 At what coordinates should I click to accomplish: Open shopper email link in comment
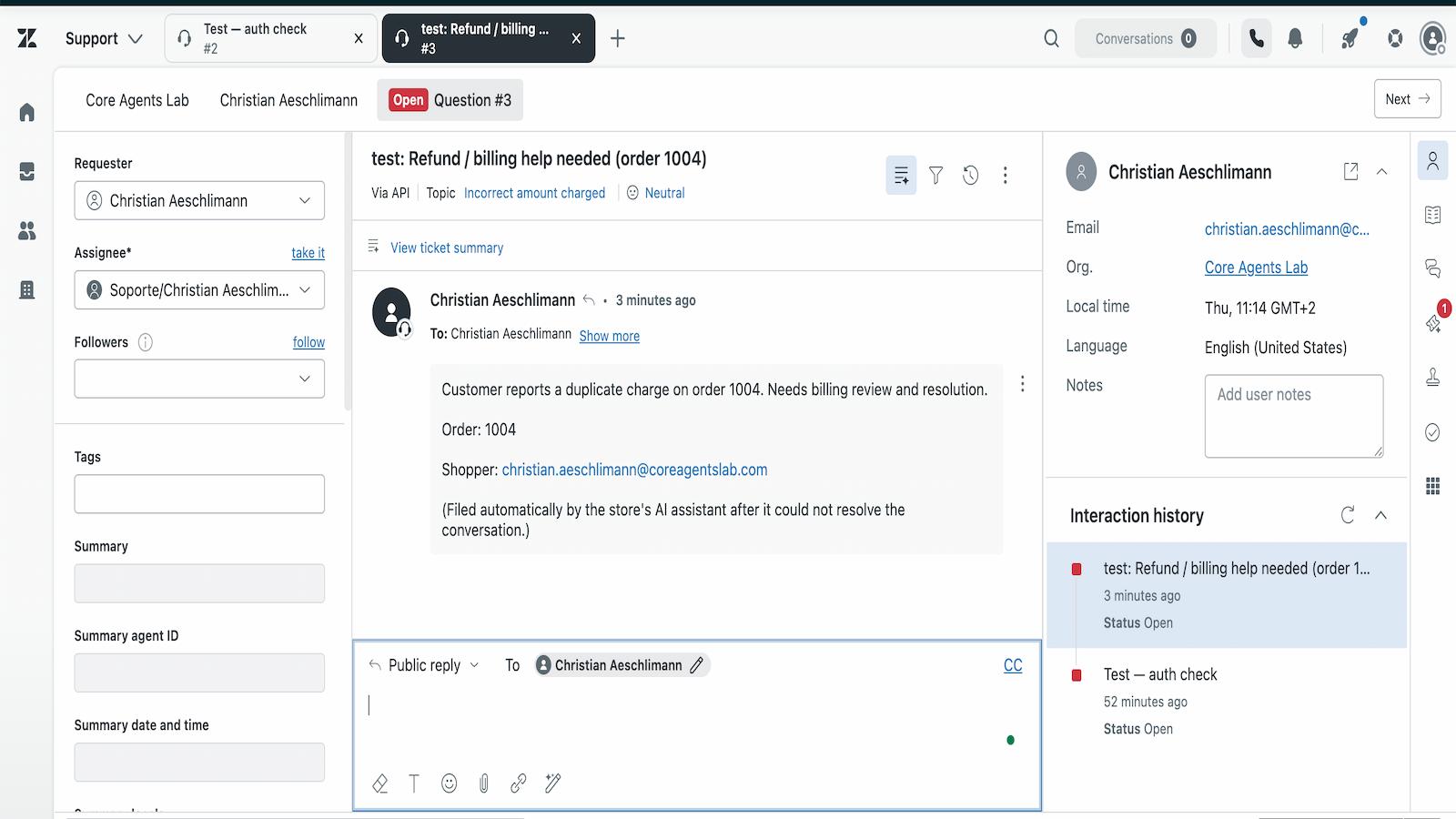[634, 470]
